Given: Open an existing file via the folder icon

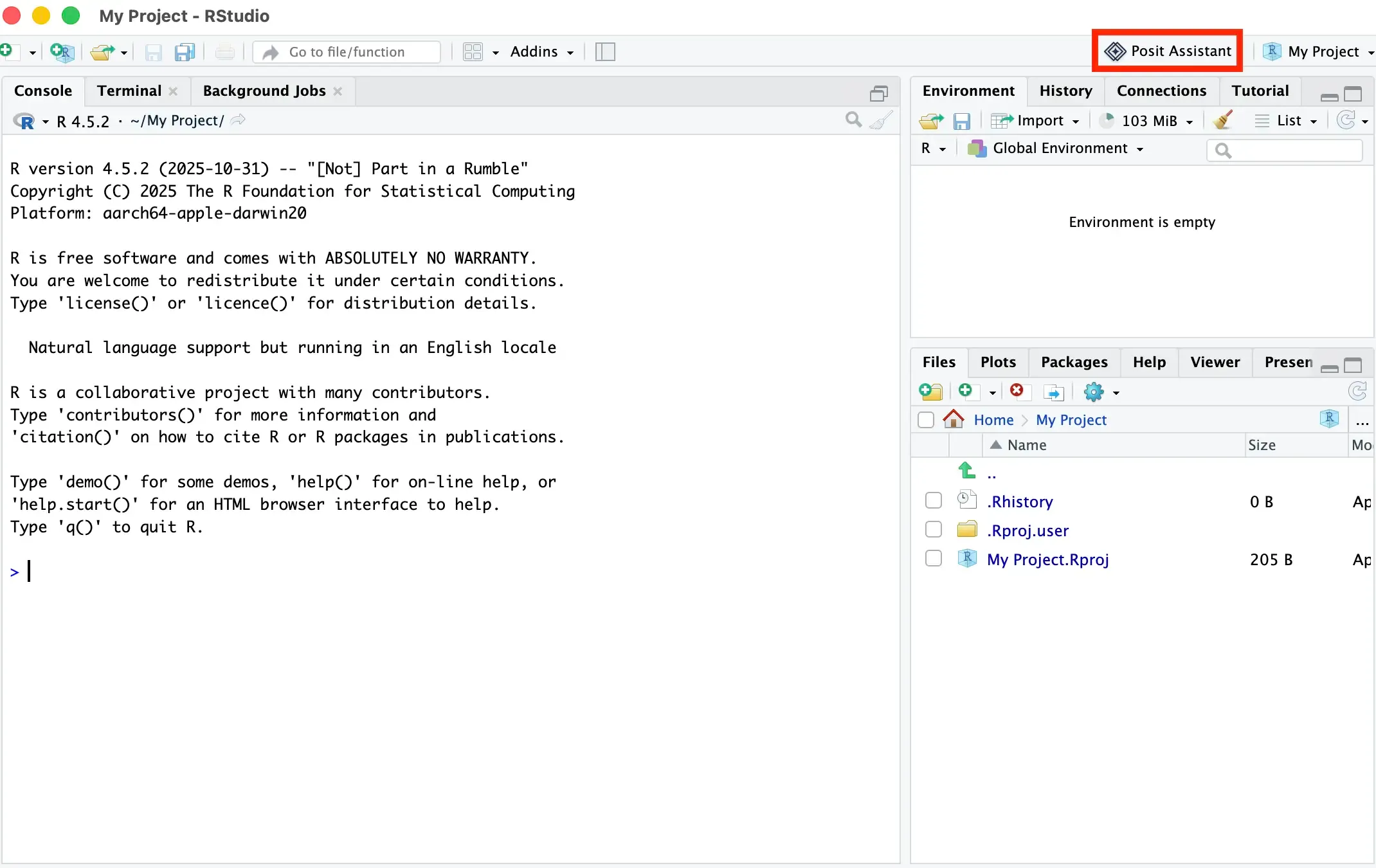Looking at the screenshot, I should pyautogui.click(x=102, y=52).
